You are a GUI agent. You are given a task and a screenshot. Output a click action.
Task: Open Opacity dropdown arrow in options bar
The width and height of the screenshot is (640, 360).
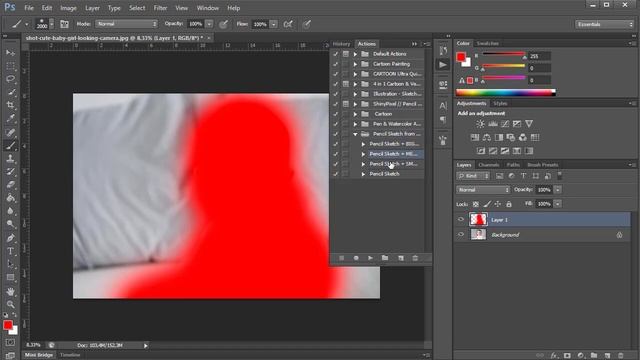click(209, 24)
